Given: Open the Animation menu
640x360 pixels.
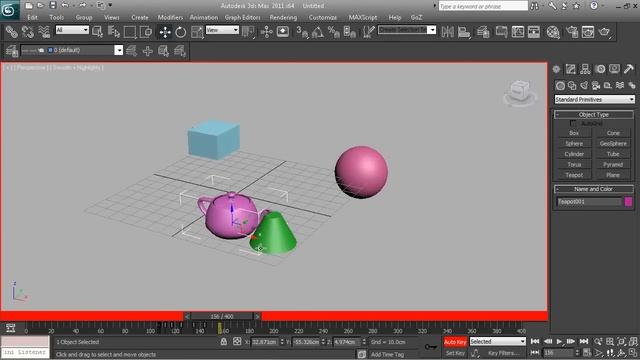Looking at the screenshot, I should click(204, 18).
